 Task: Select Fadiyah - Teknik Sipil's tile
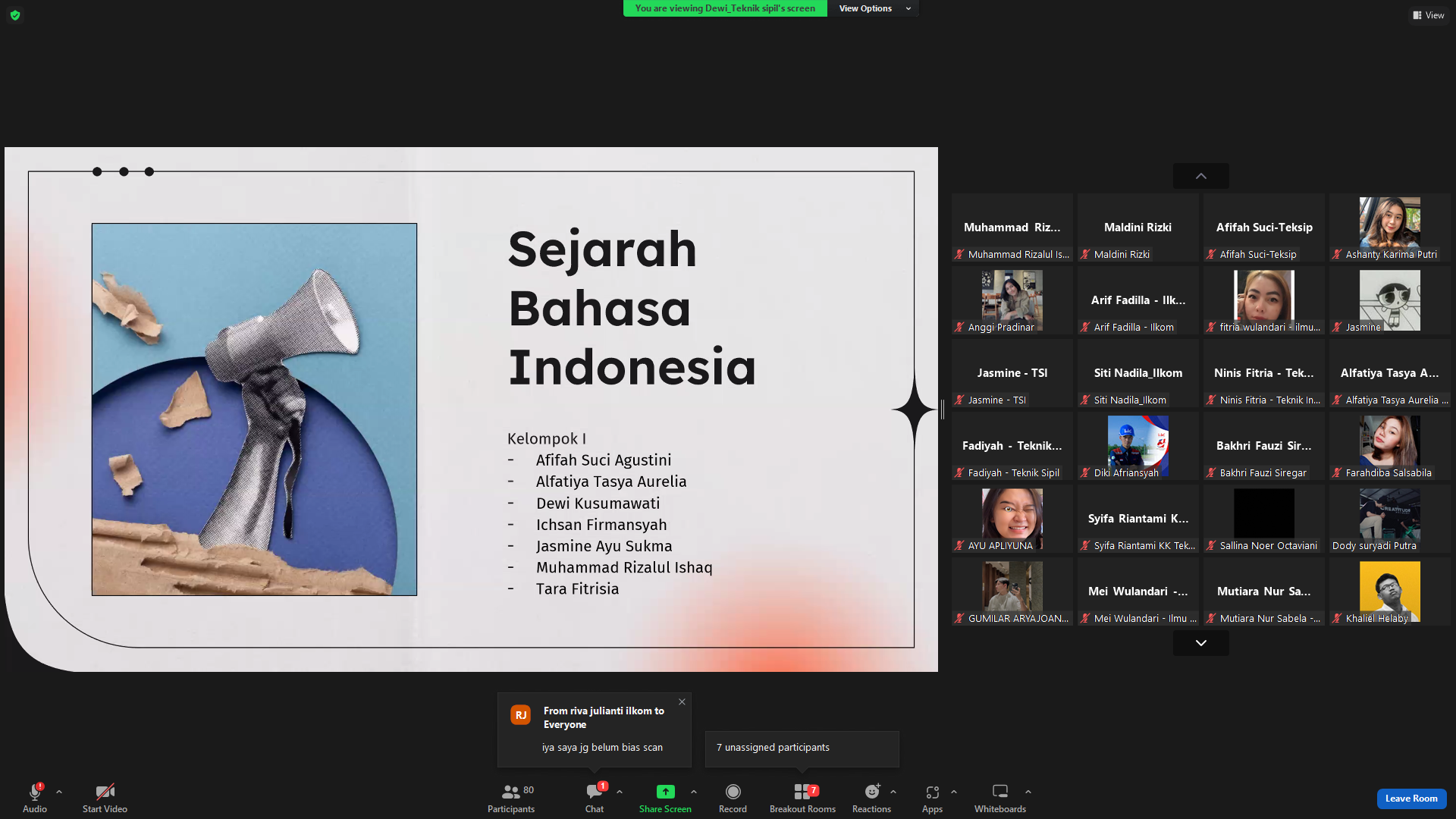click(x=1012, y=446)
